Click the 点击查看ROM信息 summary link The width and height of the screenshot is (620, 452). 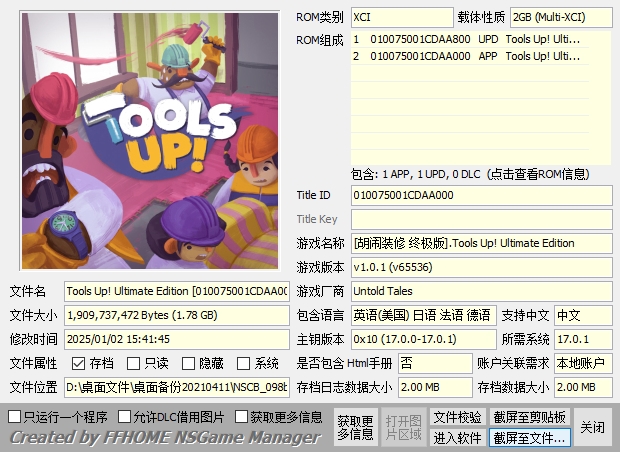481,173
